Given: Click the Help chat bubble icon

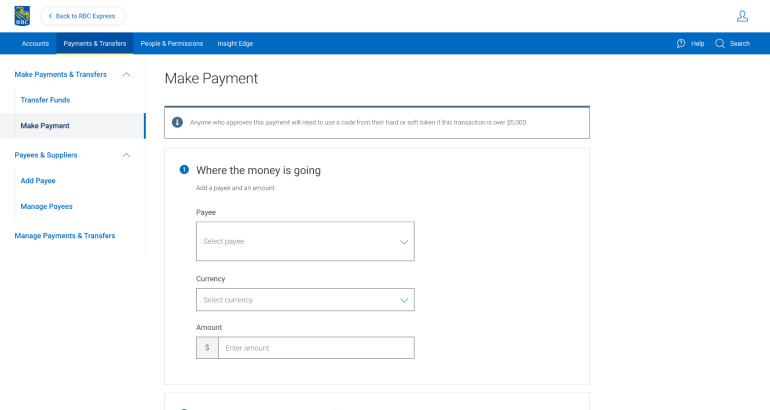Looking at the screenshot, I should 681,44.
